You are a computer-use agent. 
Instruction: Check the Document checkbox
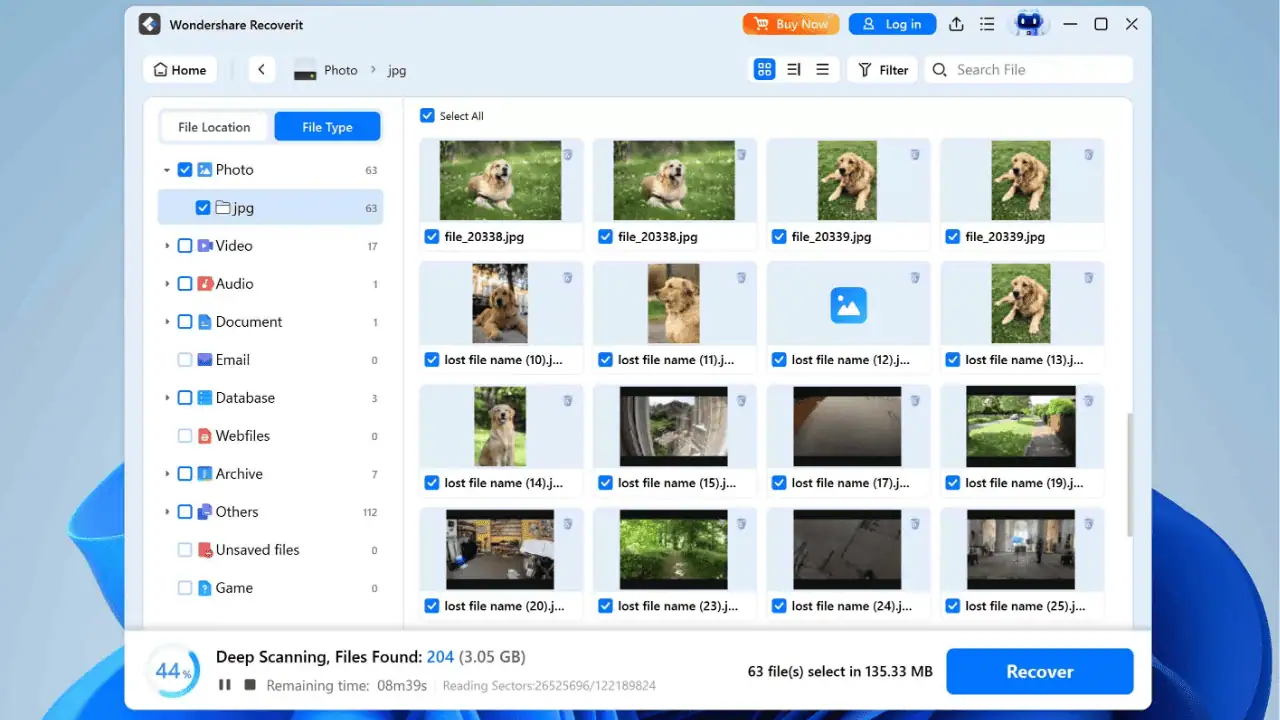click(x=185, y=322)
